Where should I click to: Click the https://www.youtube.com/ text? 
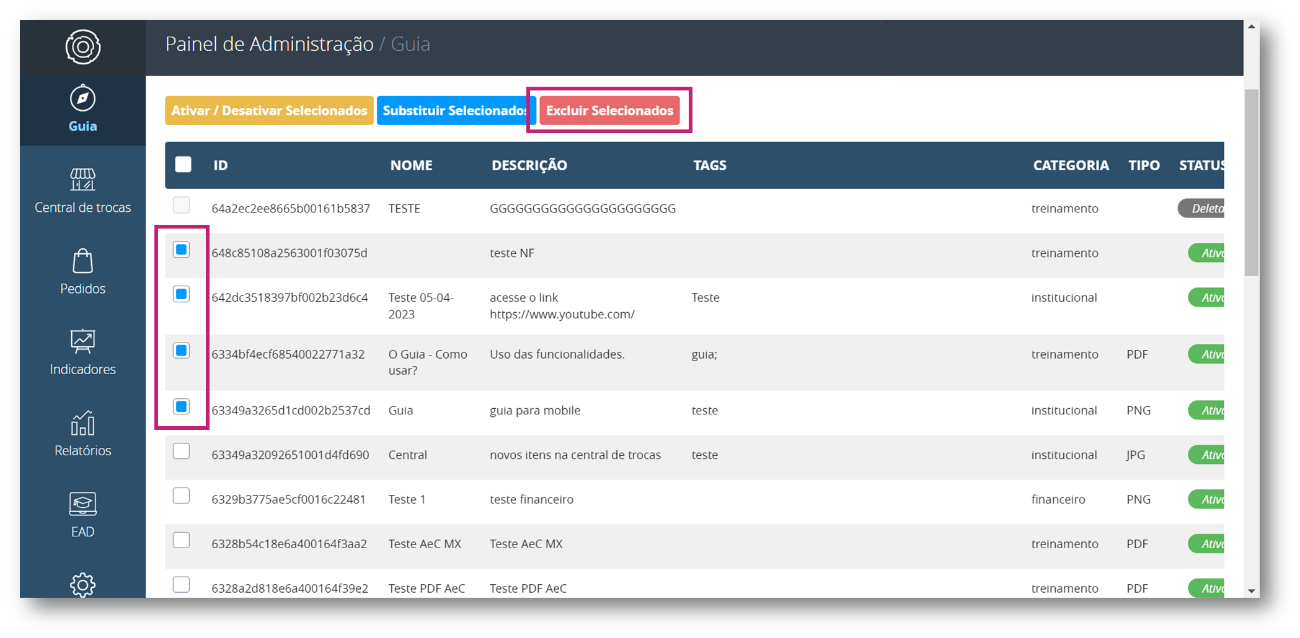pos(562,314)
